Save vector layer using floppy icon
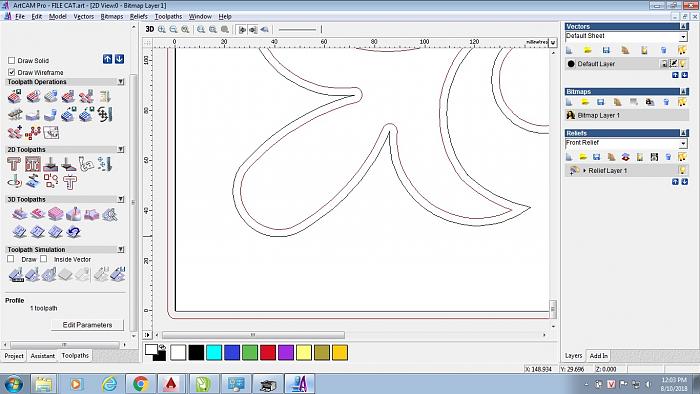The width and height of the screenshot is (700, 394). (606, 50)
